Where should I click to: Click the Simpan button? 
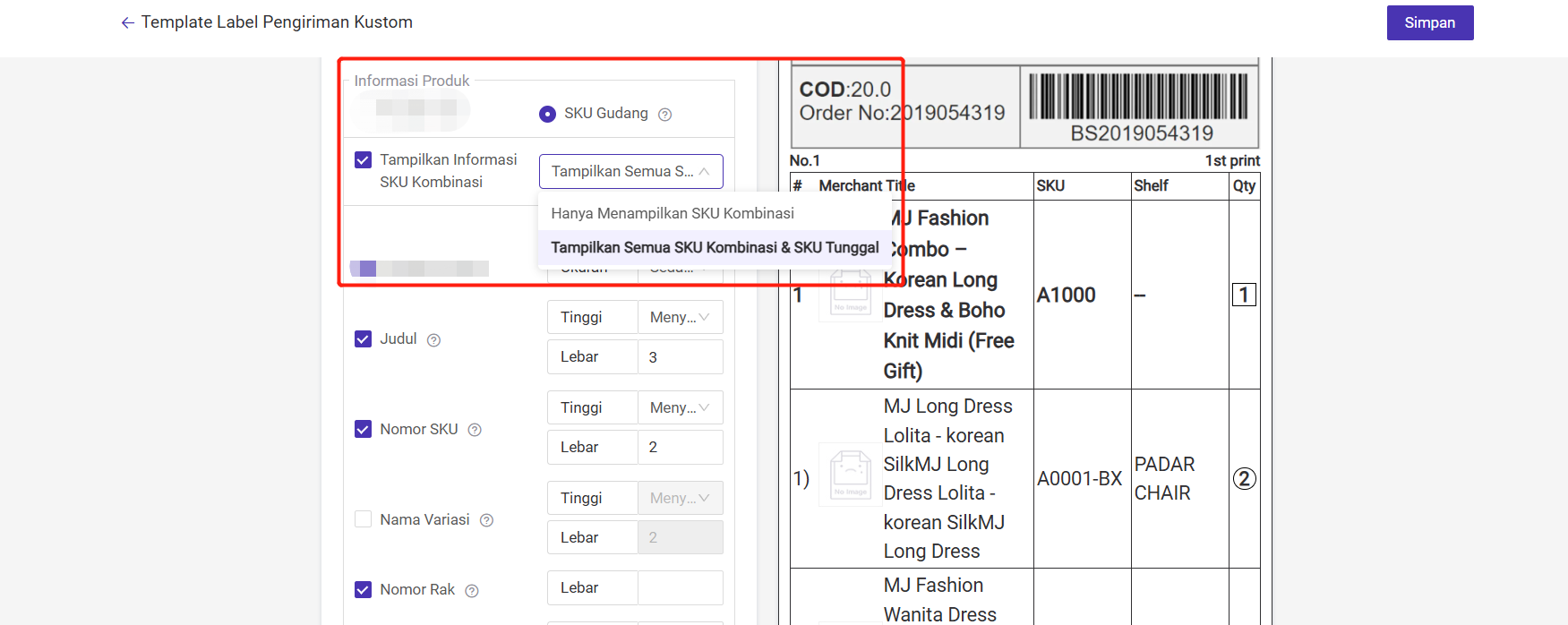[x=1429, y=23]
